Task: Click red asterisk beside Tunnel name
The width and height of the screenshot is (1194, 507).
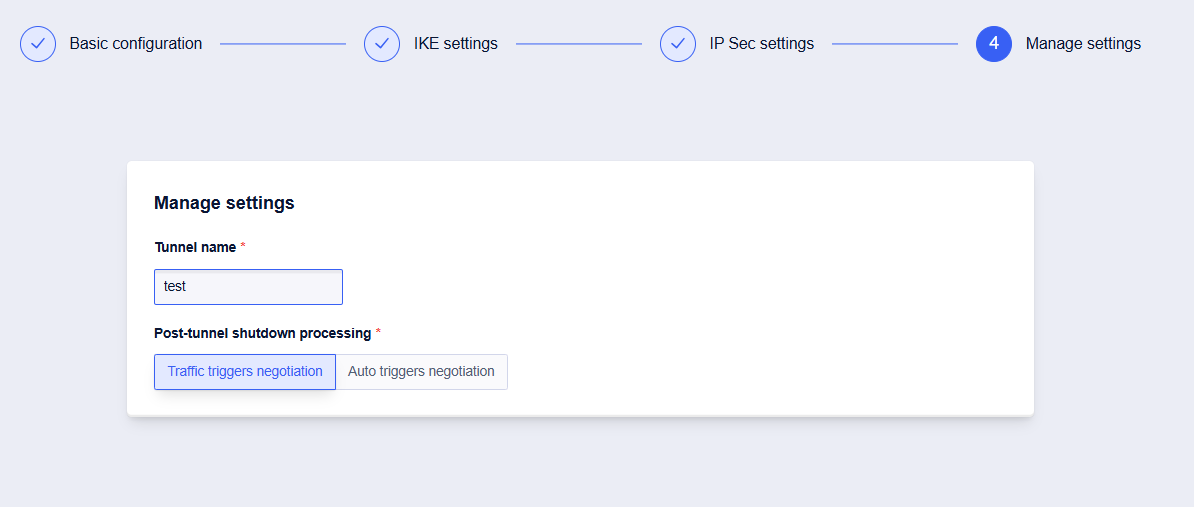Action: pos(243,246)
